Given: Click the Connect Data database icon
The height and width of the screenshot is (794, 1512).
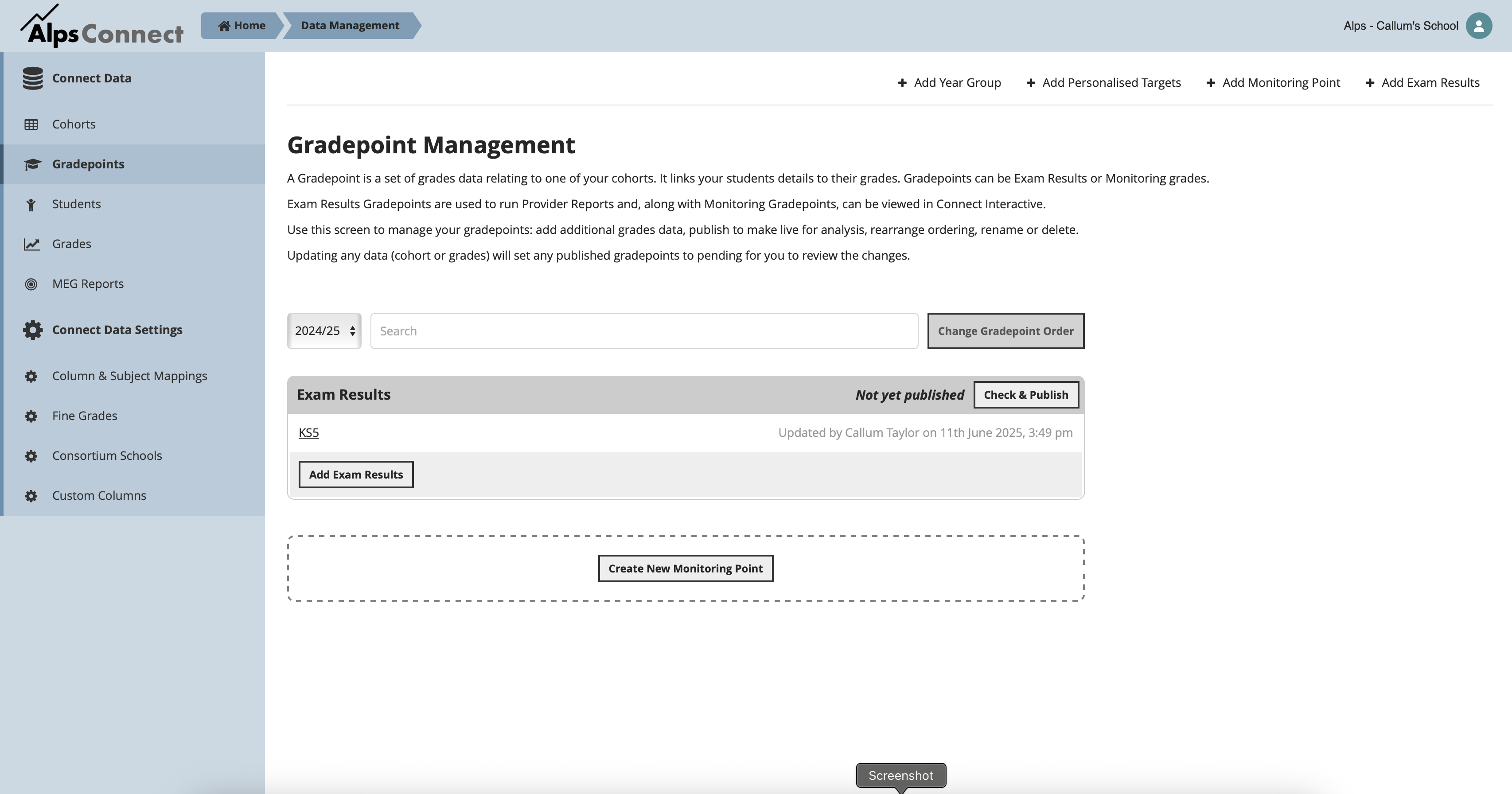Looking at the screenshot, I should [33, 78].
